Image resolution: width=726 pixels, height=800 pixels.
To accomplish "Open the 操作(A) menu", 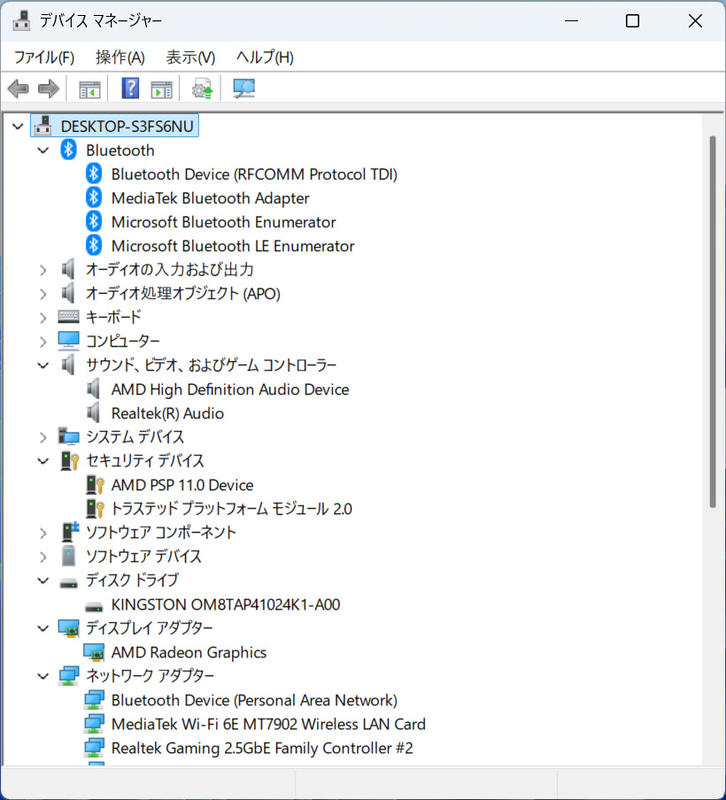I will [x=120, y=57].
